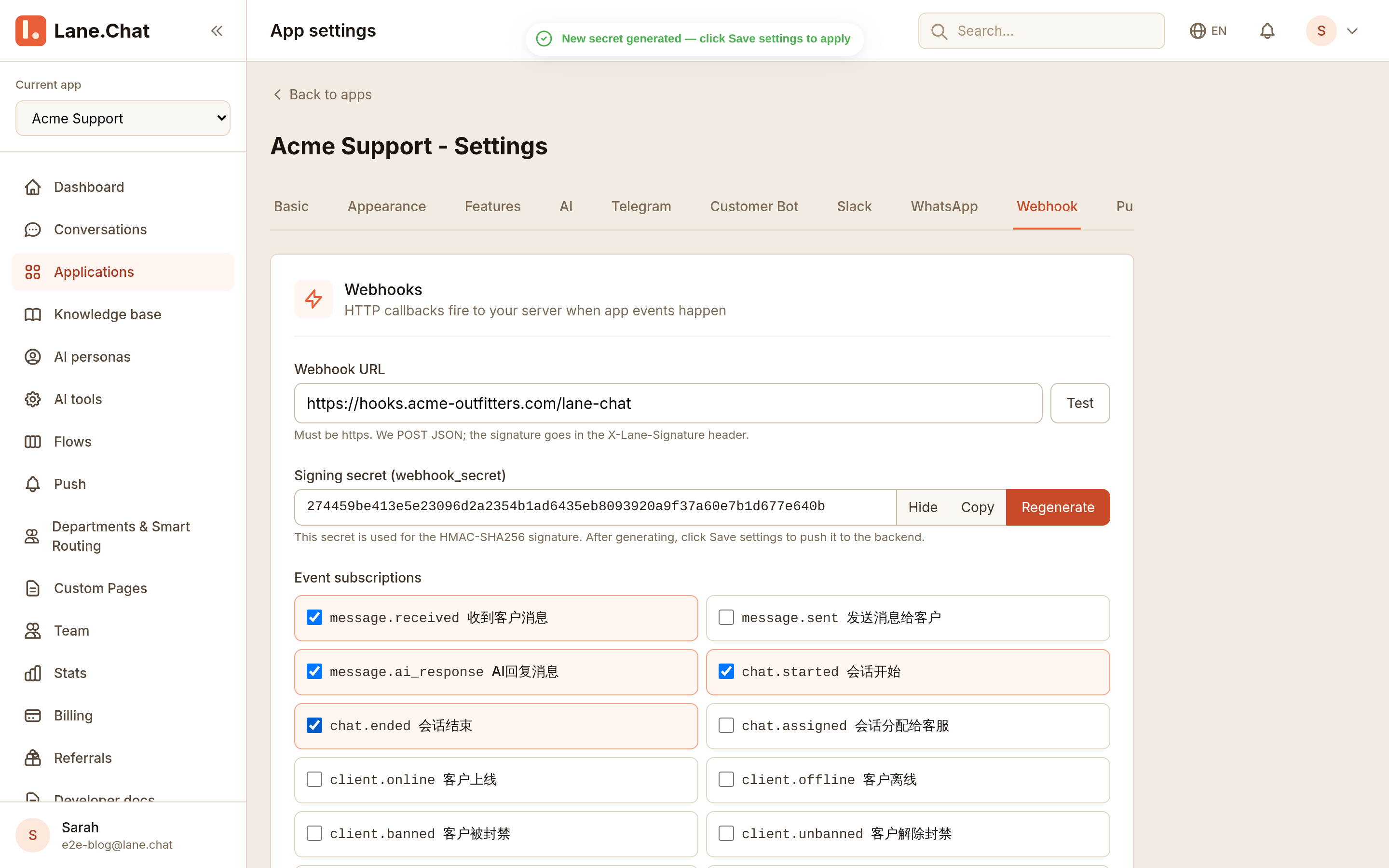Click the green check icon in toast
1389x868 pixels.
coord(544,39)
